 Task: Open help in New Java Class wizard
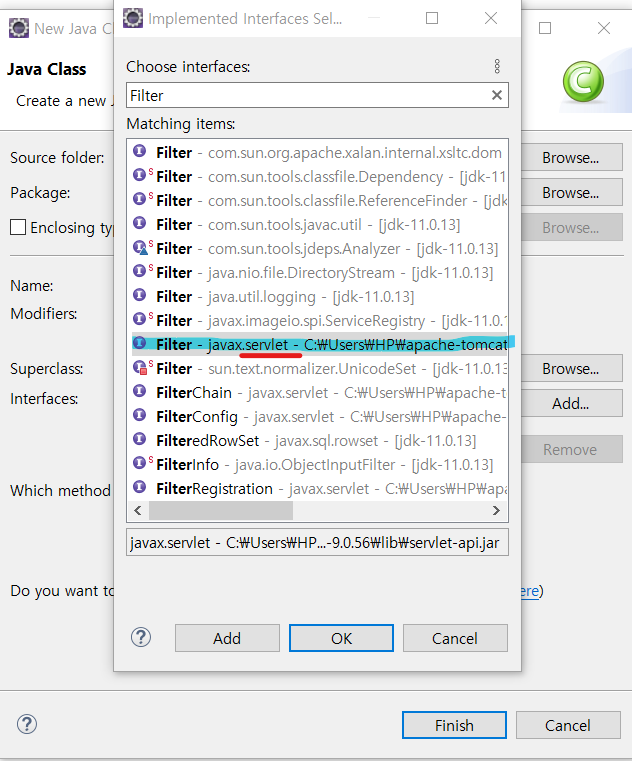click(27, 724)
